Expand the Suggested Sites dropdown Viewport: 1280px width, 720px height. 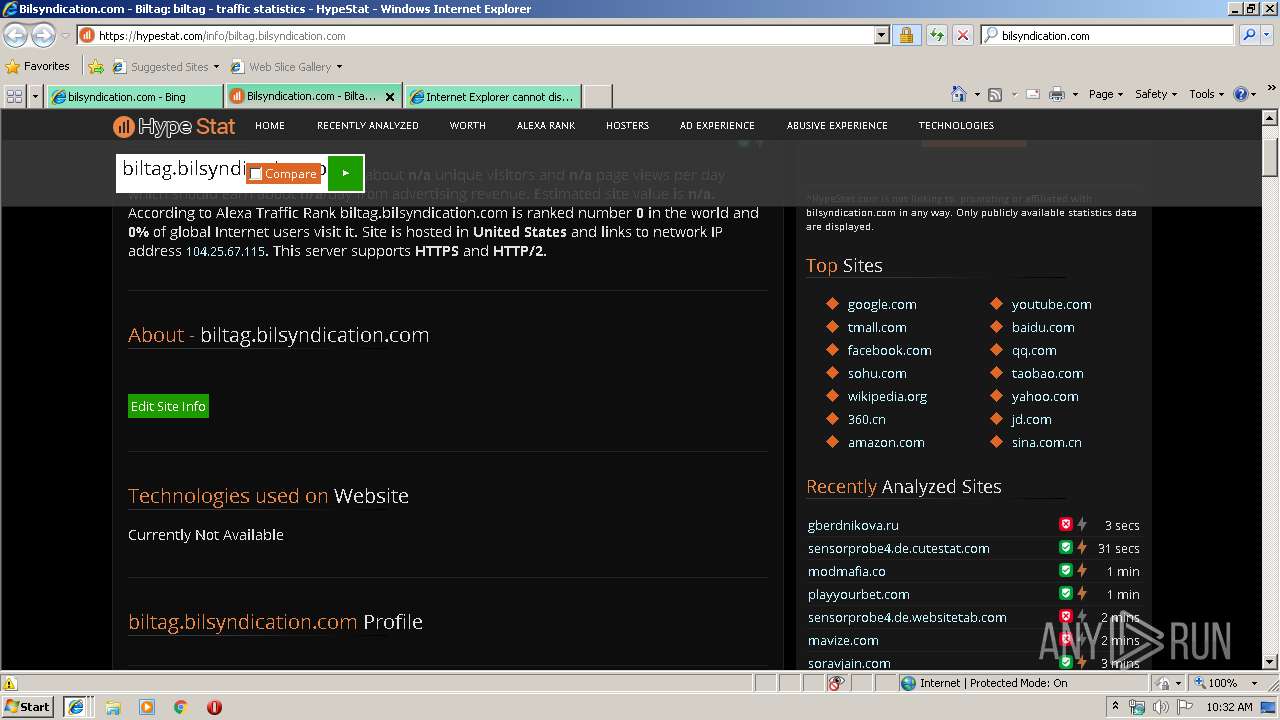coord(217,67)
